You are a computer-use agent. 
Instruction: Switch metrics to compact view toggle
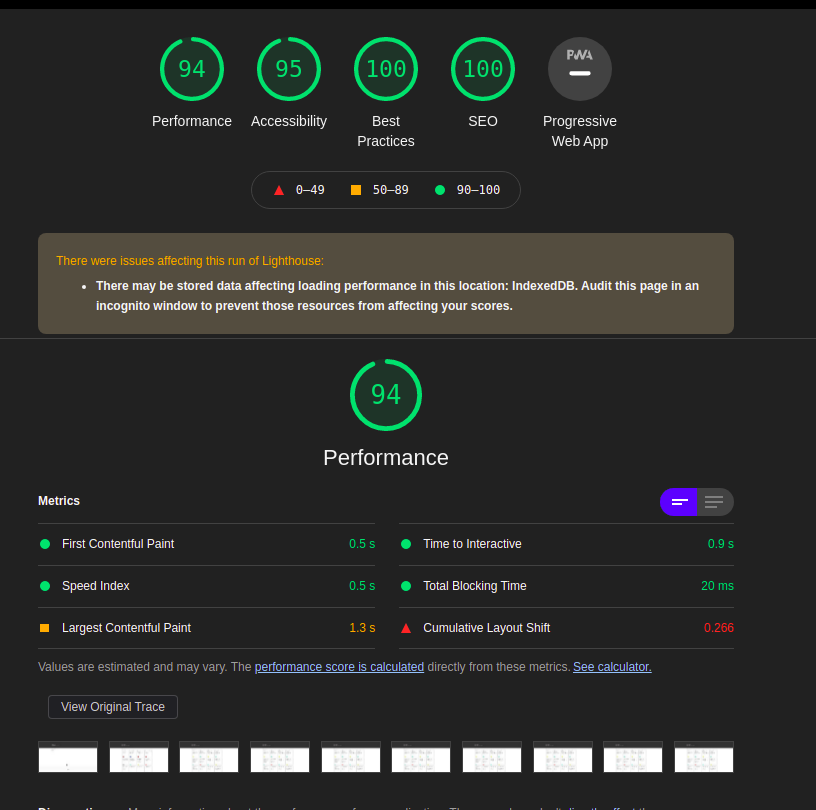[x=679, y=502]
